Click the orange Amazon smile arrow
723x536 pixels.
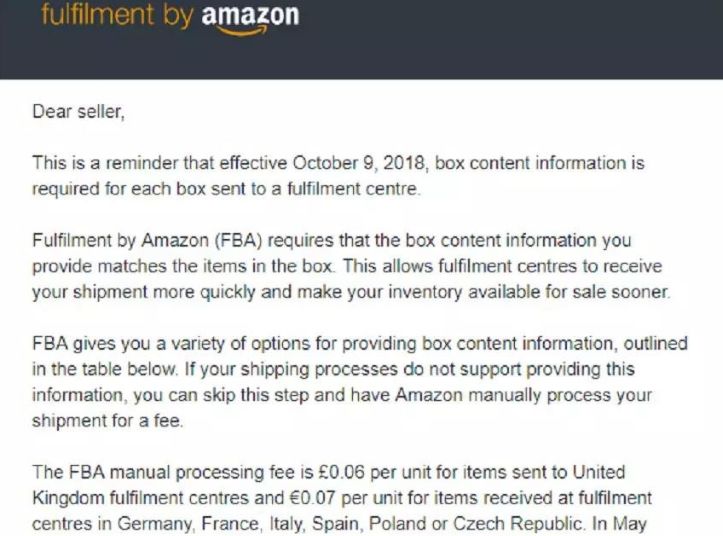coord(241,30)
